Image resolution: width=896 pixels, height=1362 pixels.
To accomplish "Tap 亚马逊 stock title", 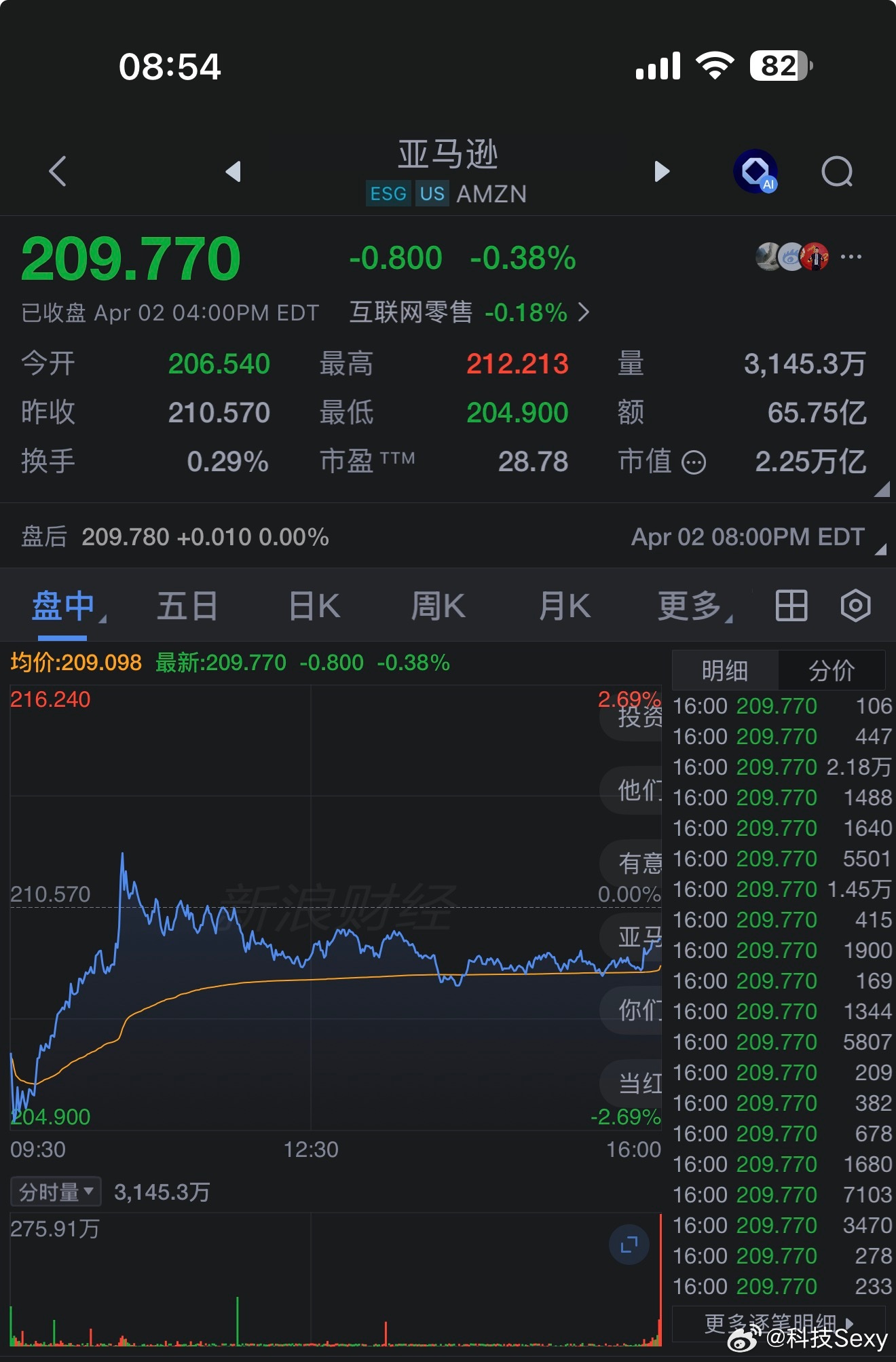I will click(x=448, y=154).
